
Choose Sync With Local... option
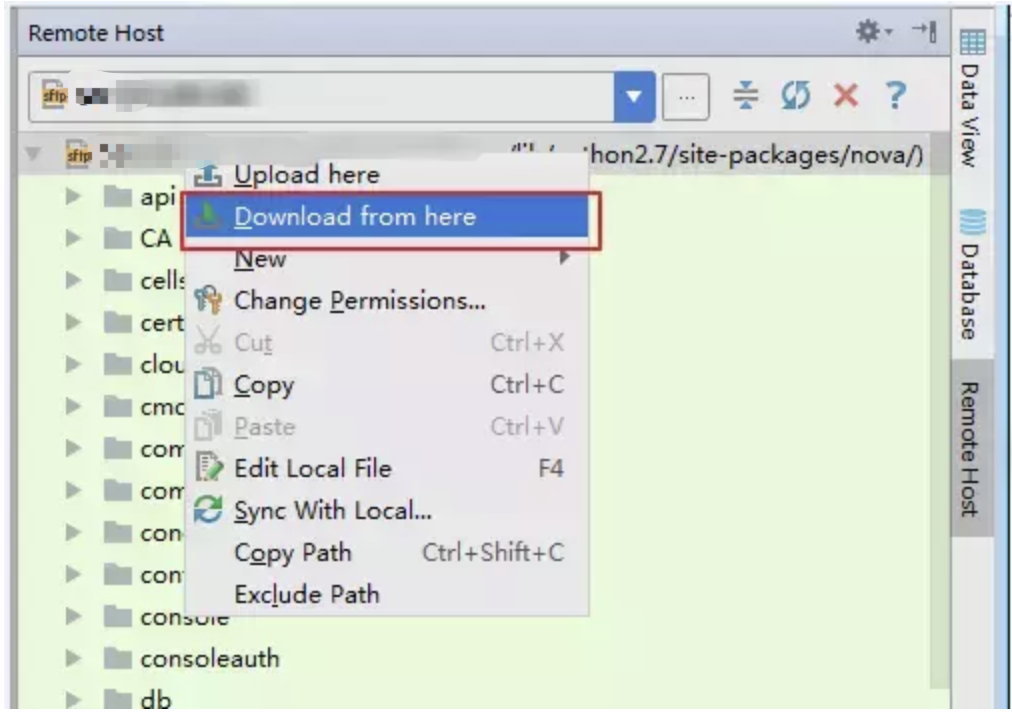click(x=332, y=511)
